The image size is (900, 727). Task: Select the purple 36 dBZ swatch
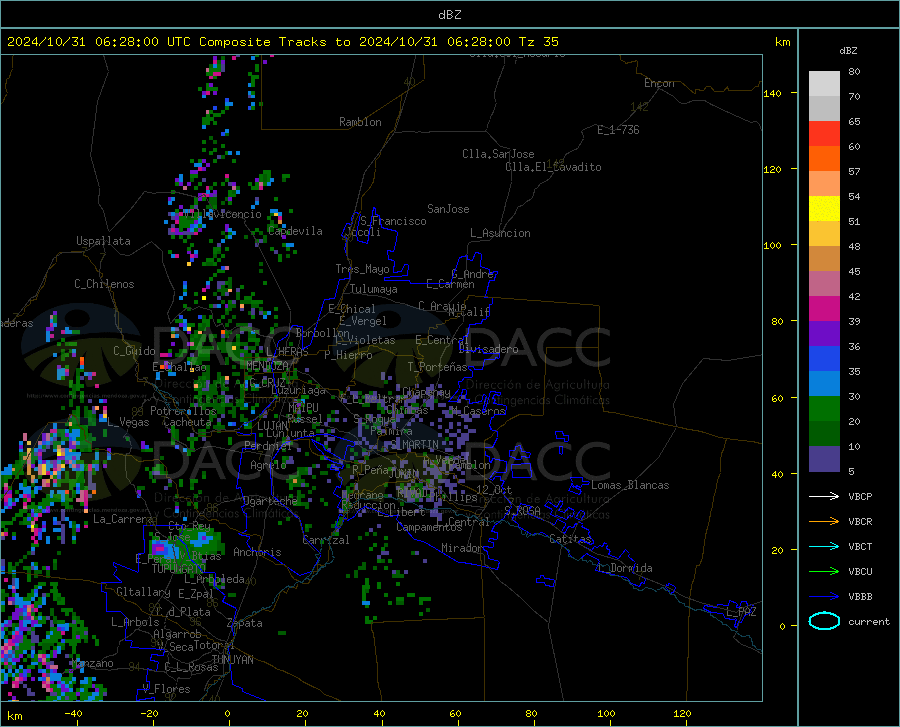point(824,334)
